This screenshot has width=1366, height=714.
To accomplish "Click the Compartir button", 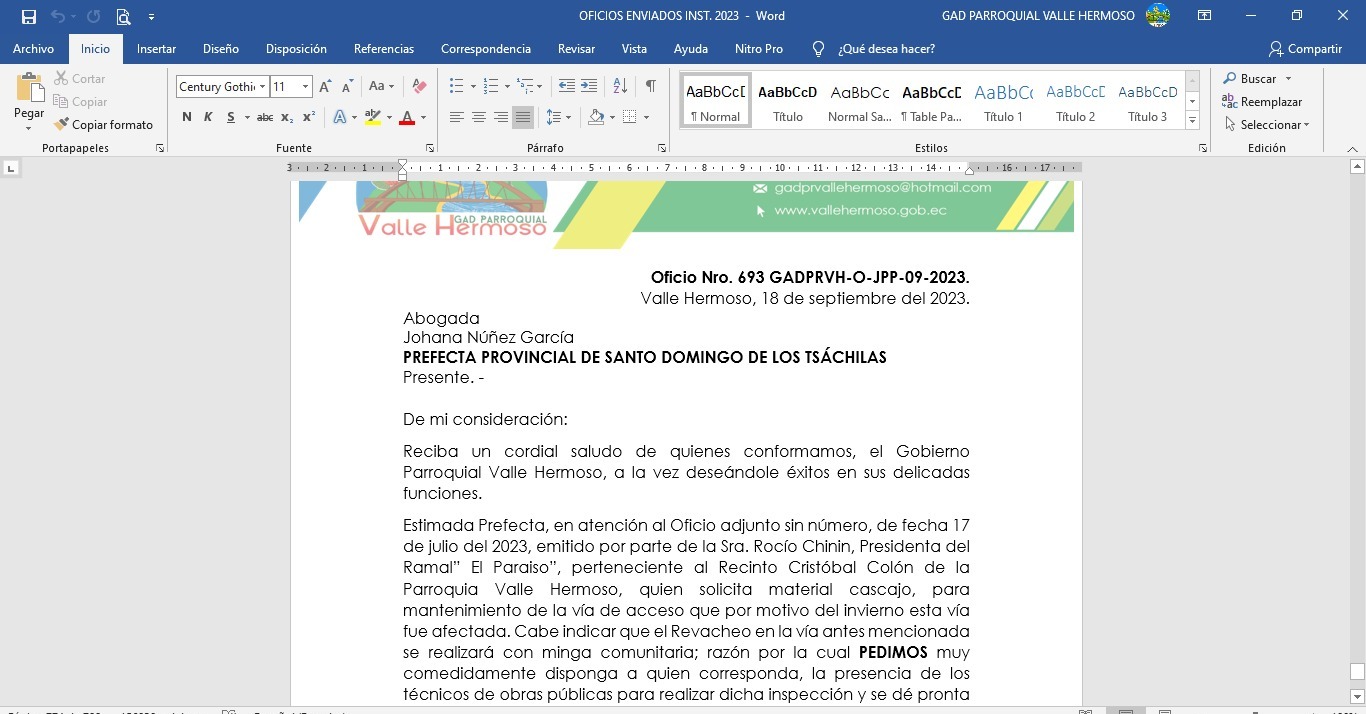I will [1305, 49].
